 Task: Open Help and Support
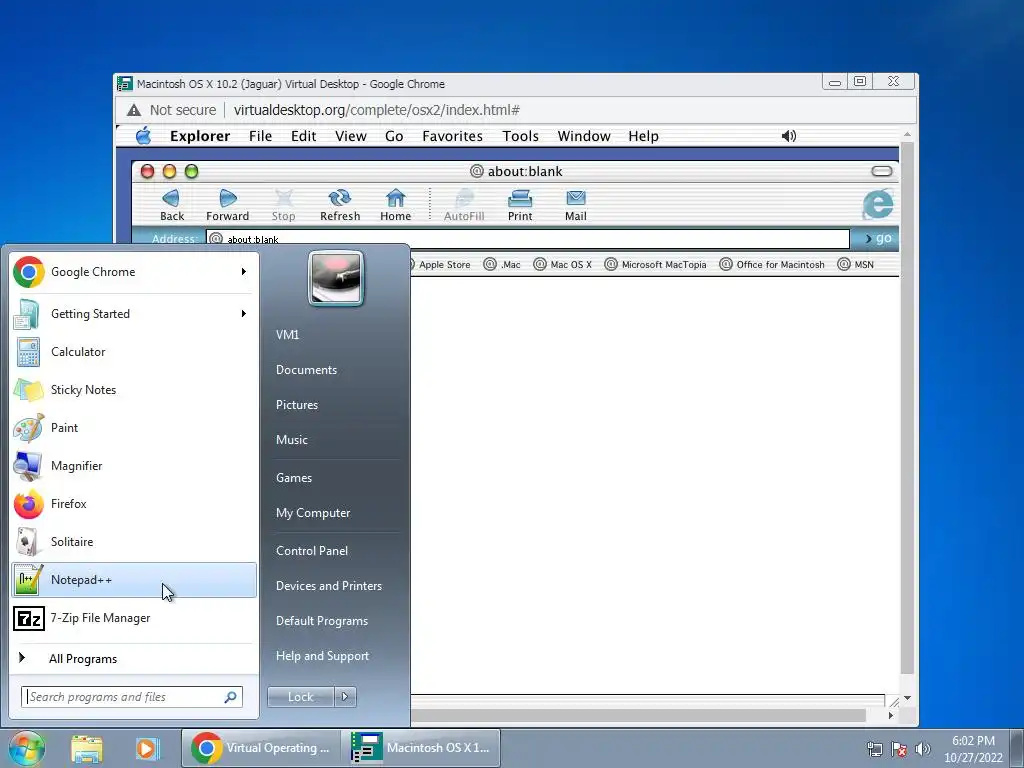click(322, 656)
